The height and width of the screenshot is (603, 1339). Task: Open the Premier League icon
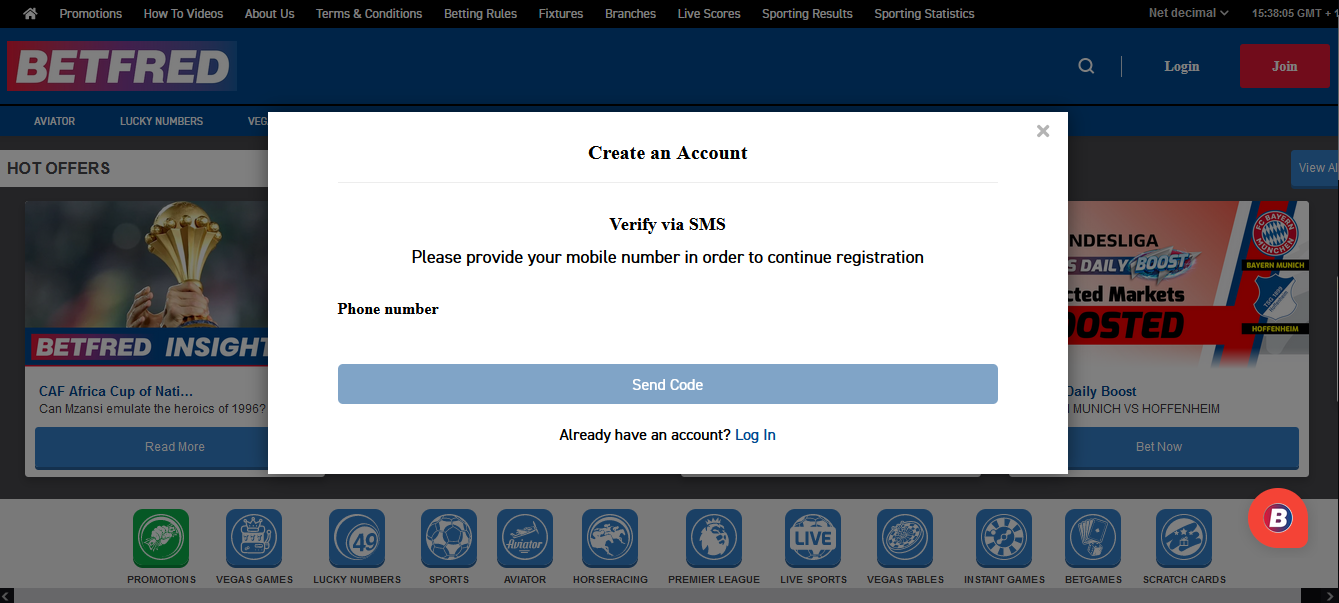(714, 538)
